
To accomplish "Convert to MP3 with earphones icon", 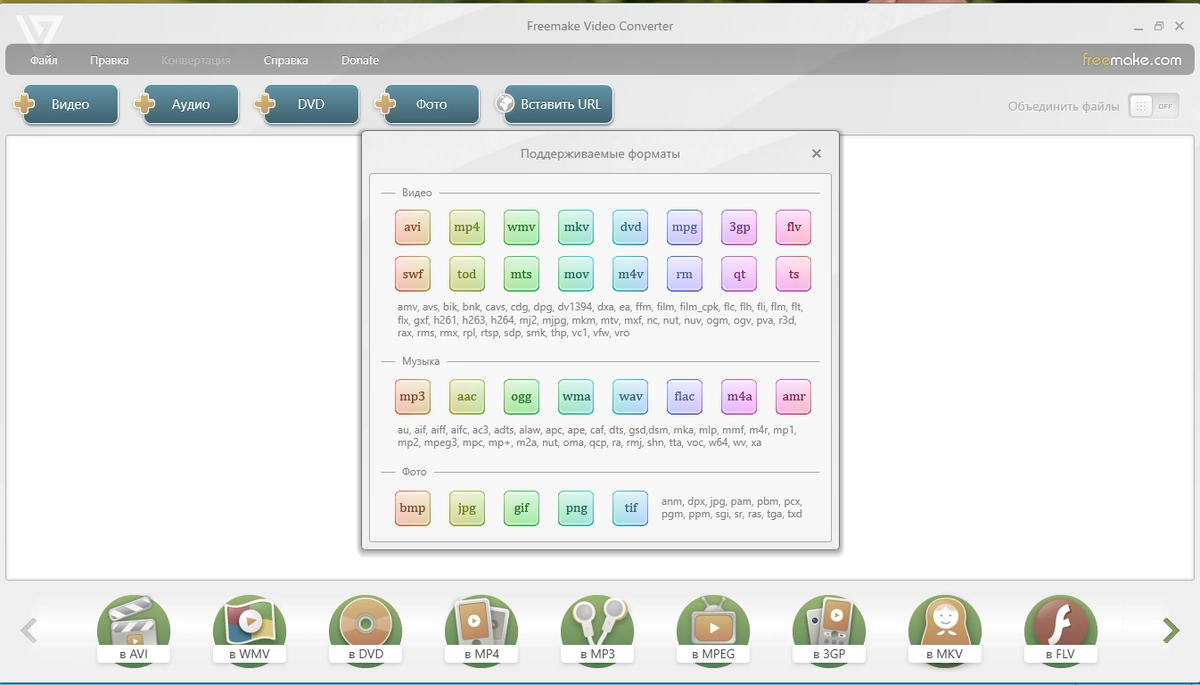I will [597, 630].
